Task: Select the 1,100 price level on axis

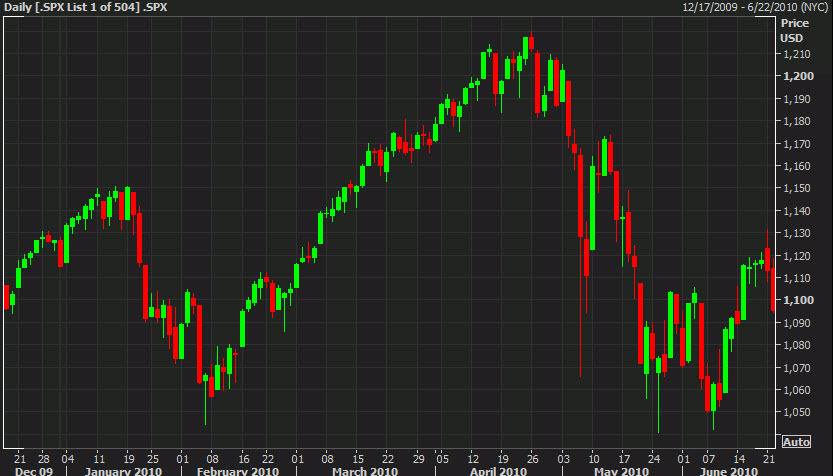Action: 797,300
